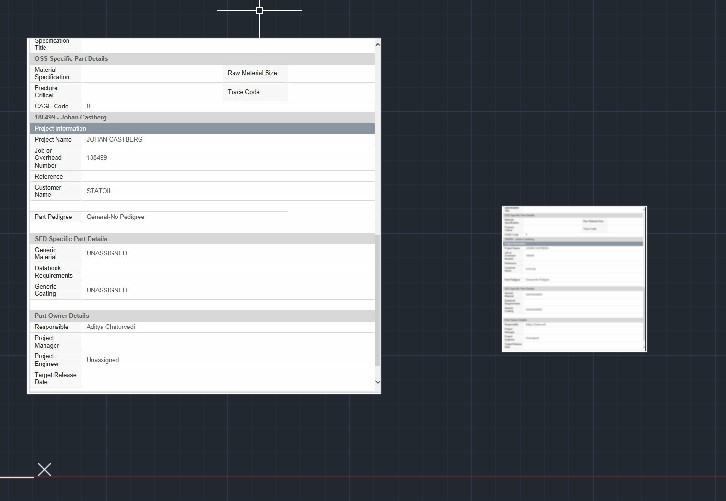Viewport: 726px width, 501px height.
Task: Click the 'JOHAN CASTBERG' project name value
Action: click(x=114, y=139)
